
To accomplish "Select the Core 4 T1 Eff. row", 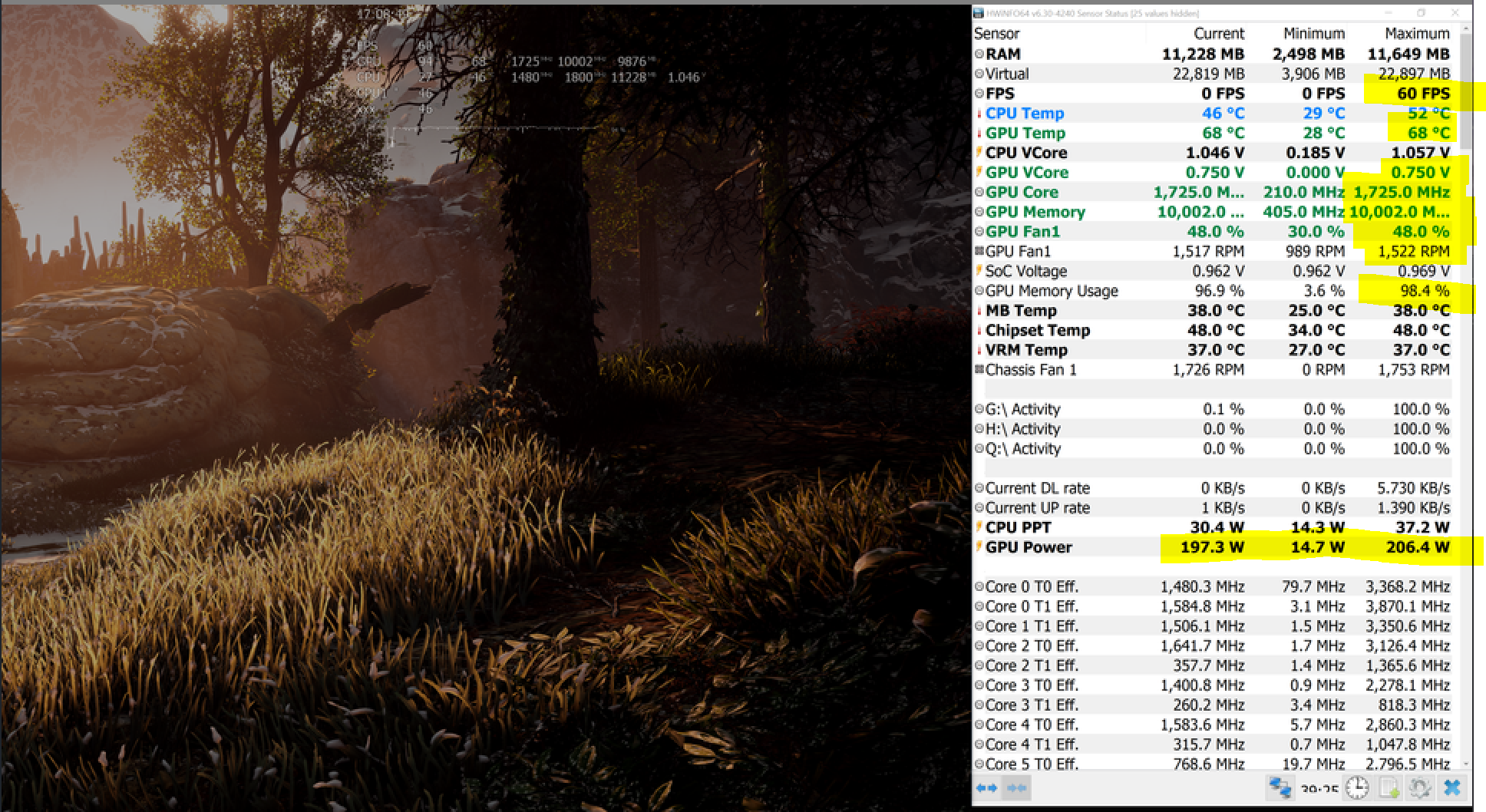I will (1213, 744).
